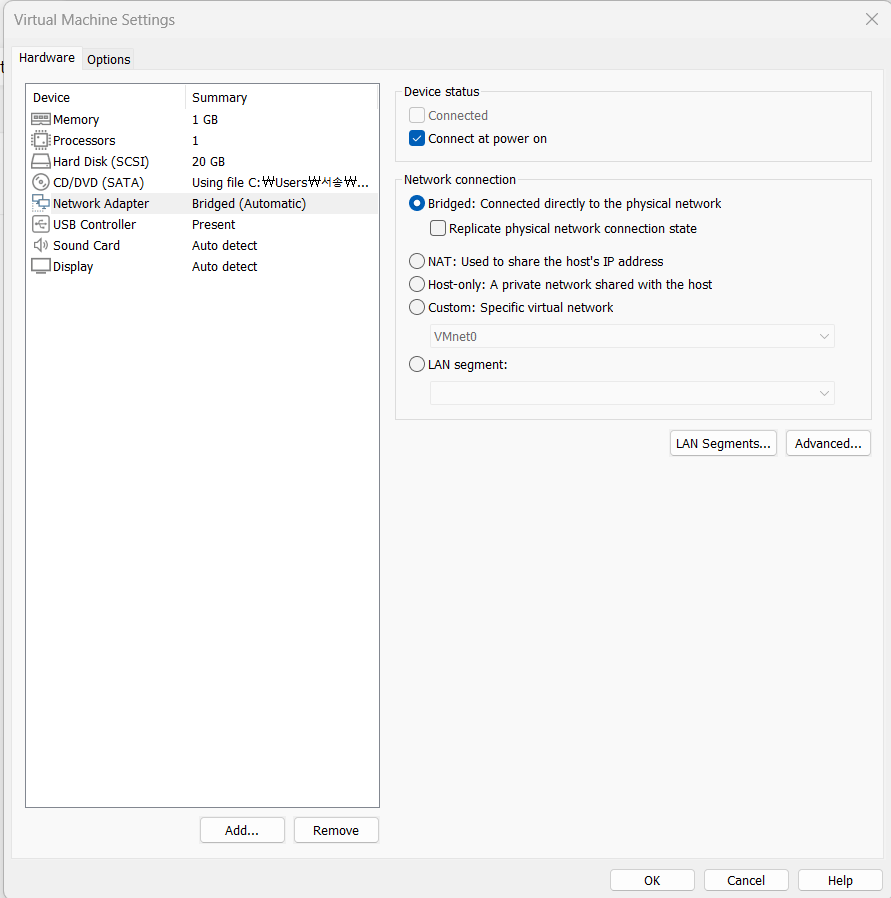Open Advanced network settings
The width and height of the screenshot is (891, 898).
tap(828, 443)
